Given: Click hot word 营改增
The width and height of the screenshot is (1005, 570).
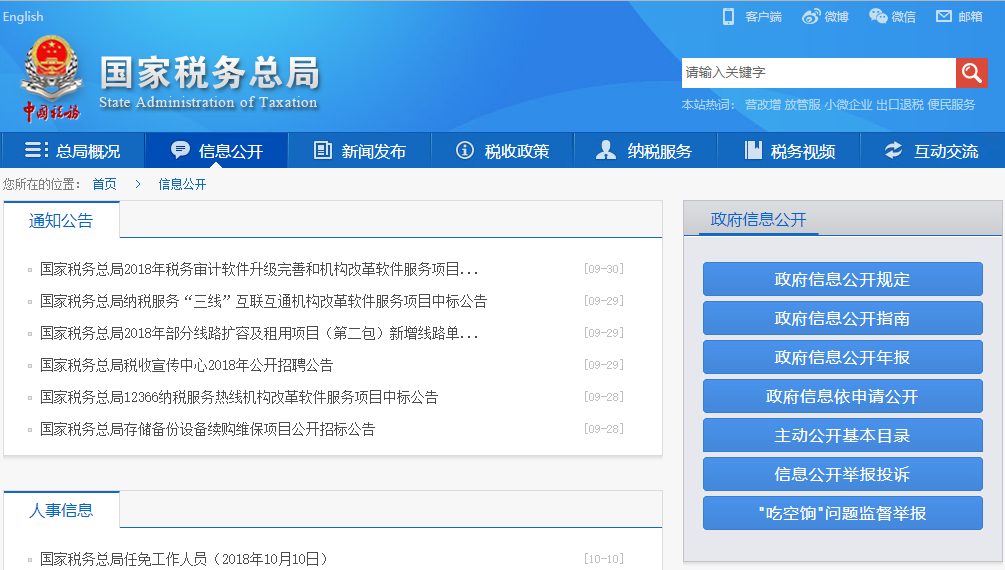Looking at the screenshot, I should (763, 105).
